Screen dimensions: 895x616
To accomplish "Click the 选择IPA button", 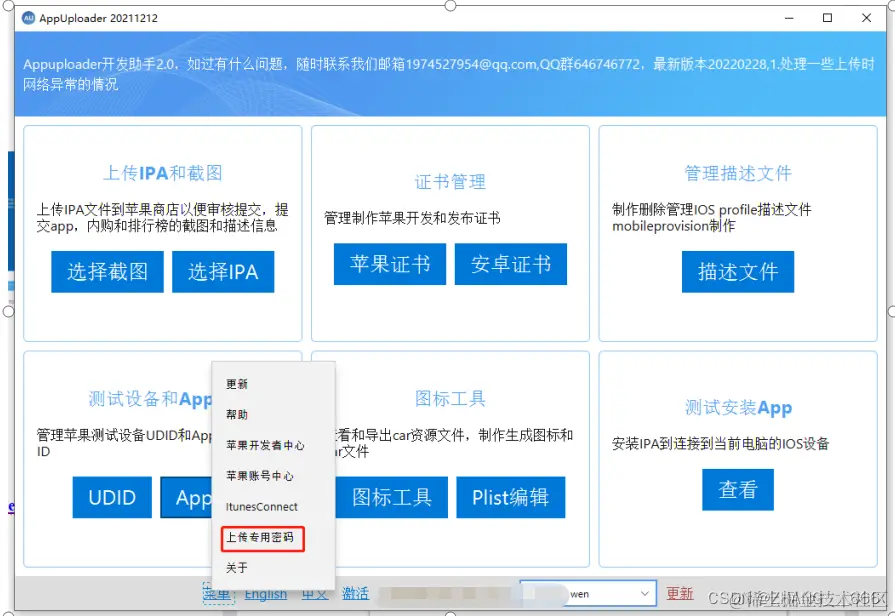I will 223,272.
